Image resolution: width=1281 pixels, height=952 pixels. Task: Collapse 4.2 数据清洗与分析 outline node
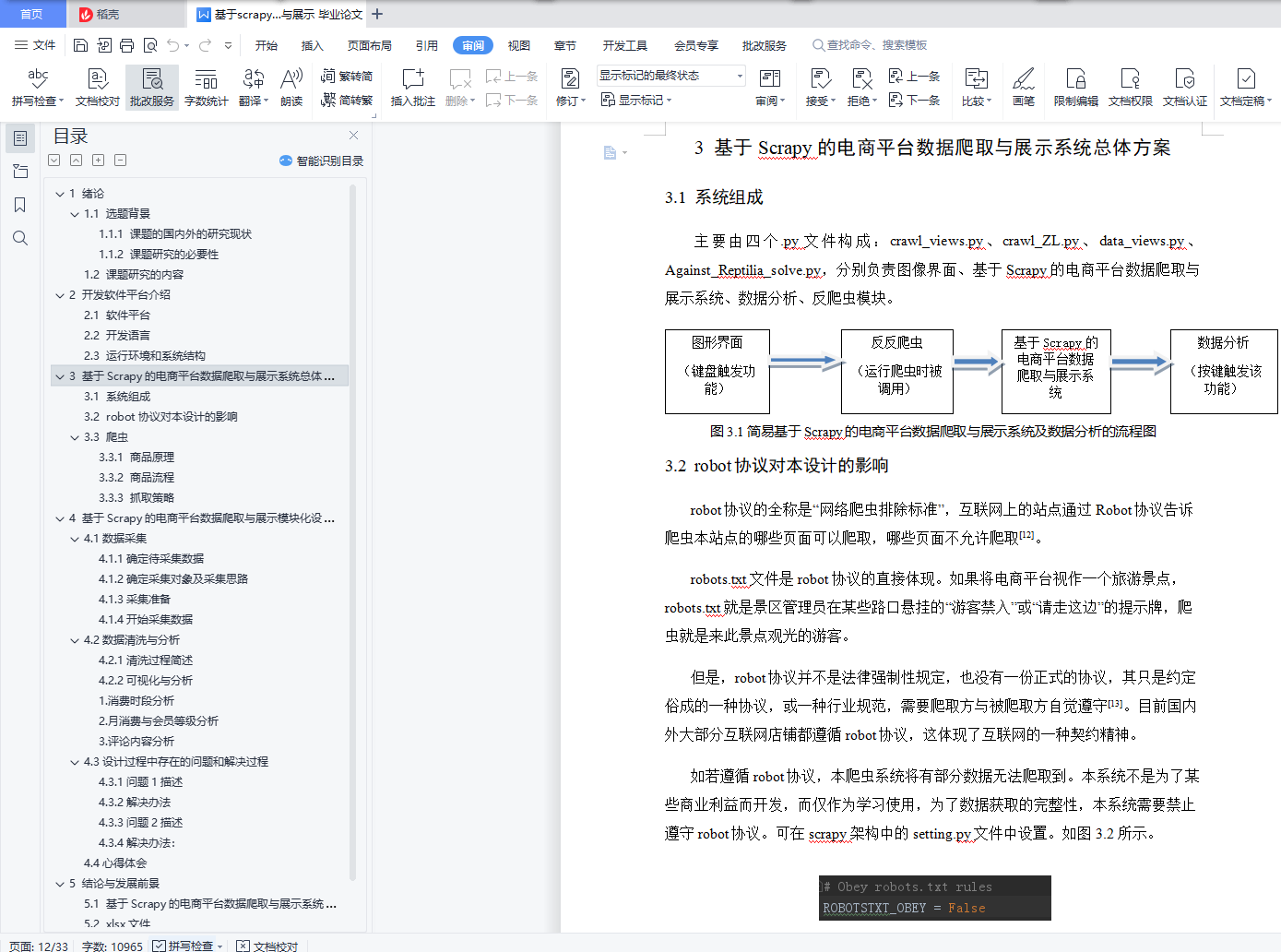[x=75, y=640]
